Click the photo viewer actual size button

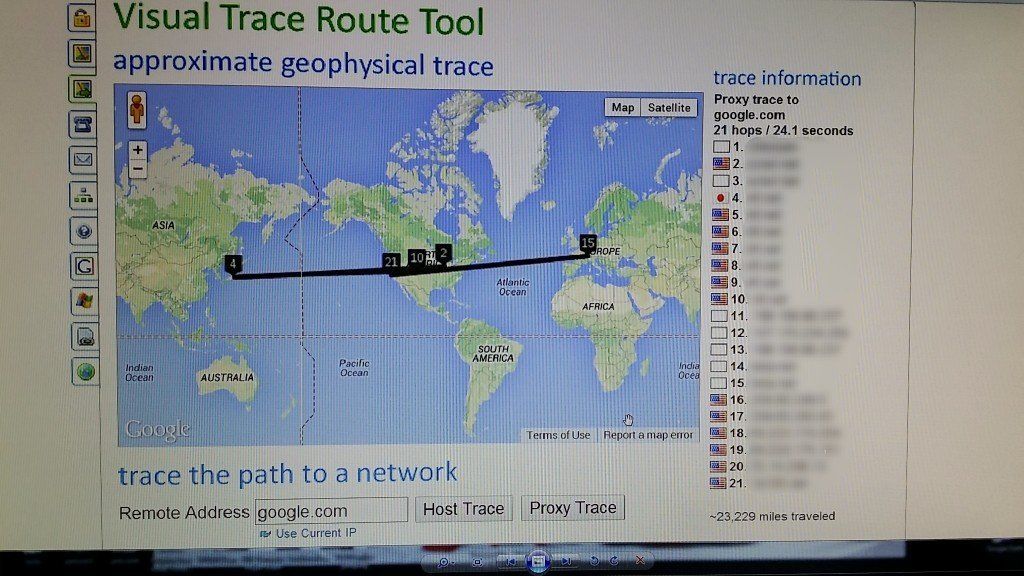pos(477,562)
